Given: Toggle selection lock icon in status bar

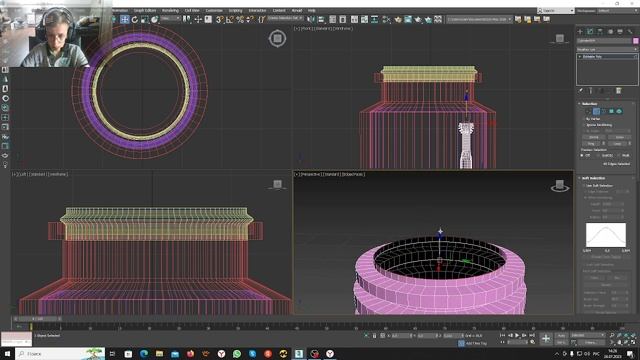Looking at the screenshot, I should click(x=374, y=336).
